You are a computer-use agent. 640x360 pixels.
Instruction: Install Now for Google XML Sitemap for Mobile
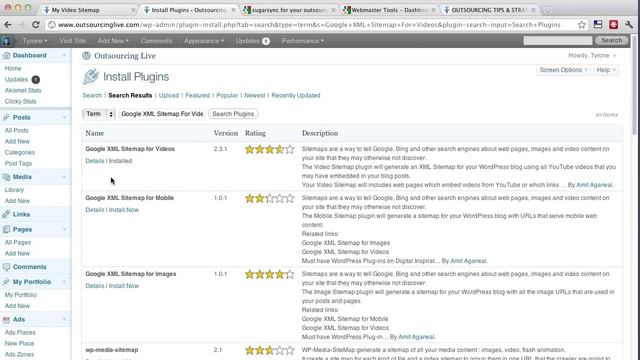(x=124, y=210)
